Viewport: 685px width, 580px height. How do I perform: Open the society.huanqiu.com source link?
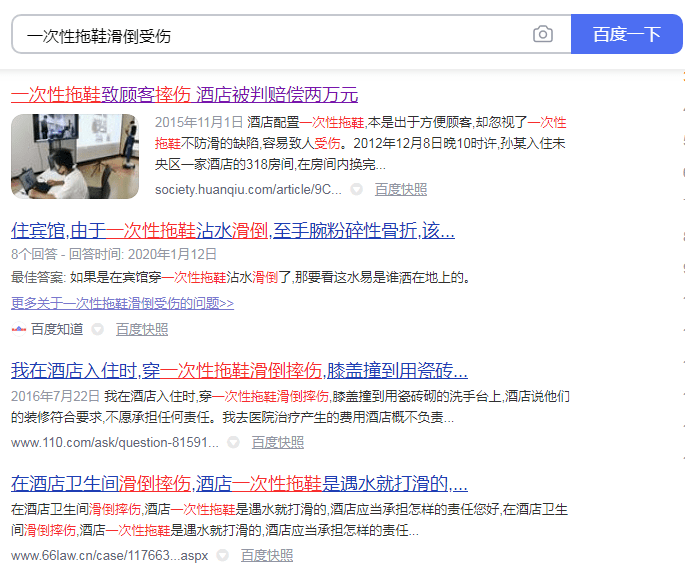coord(247,189)
